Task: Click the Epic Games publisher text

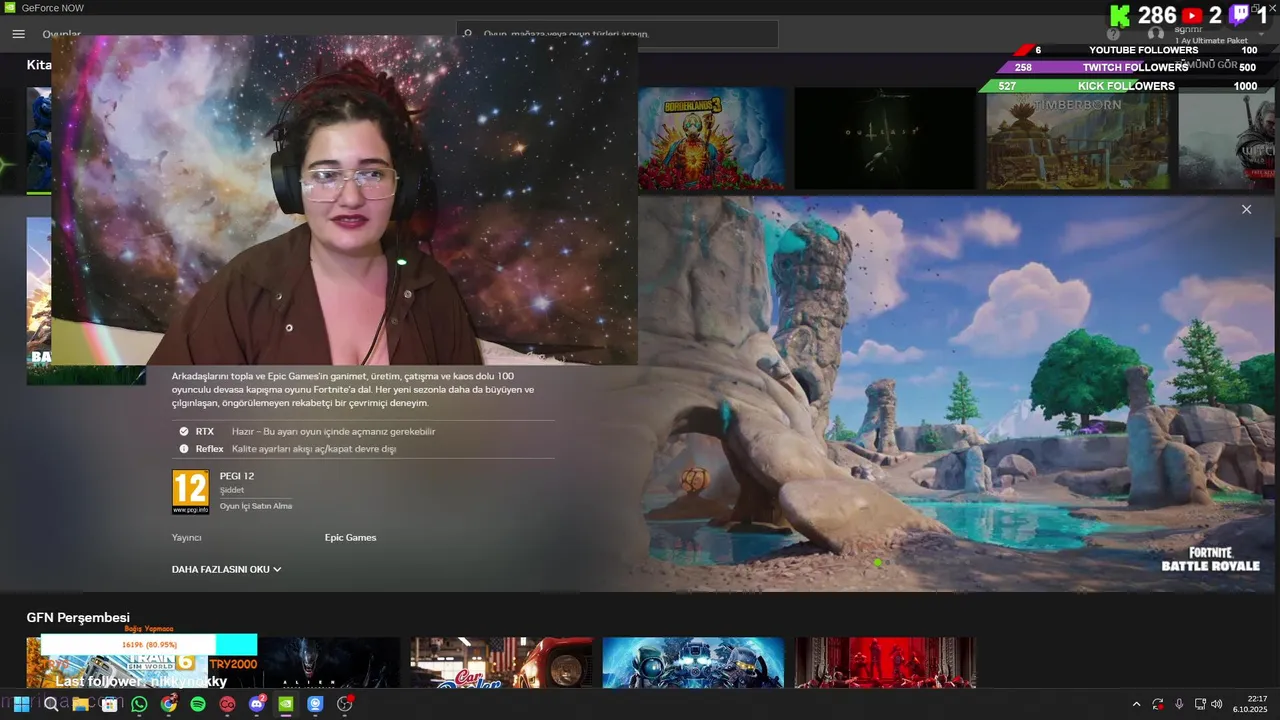Action: (350, 538)
